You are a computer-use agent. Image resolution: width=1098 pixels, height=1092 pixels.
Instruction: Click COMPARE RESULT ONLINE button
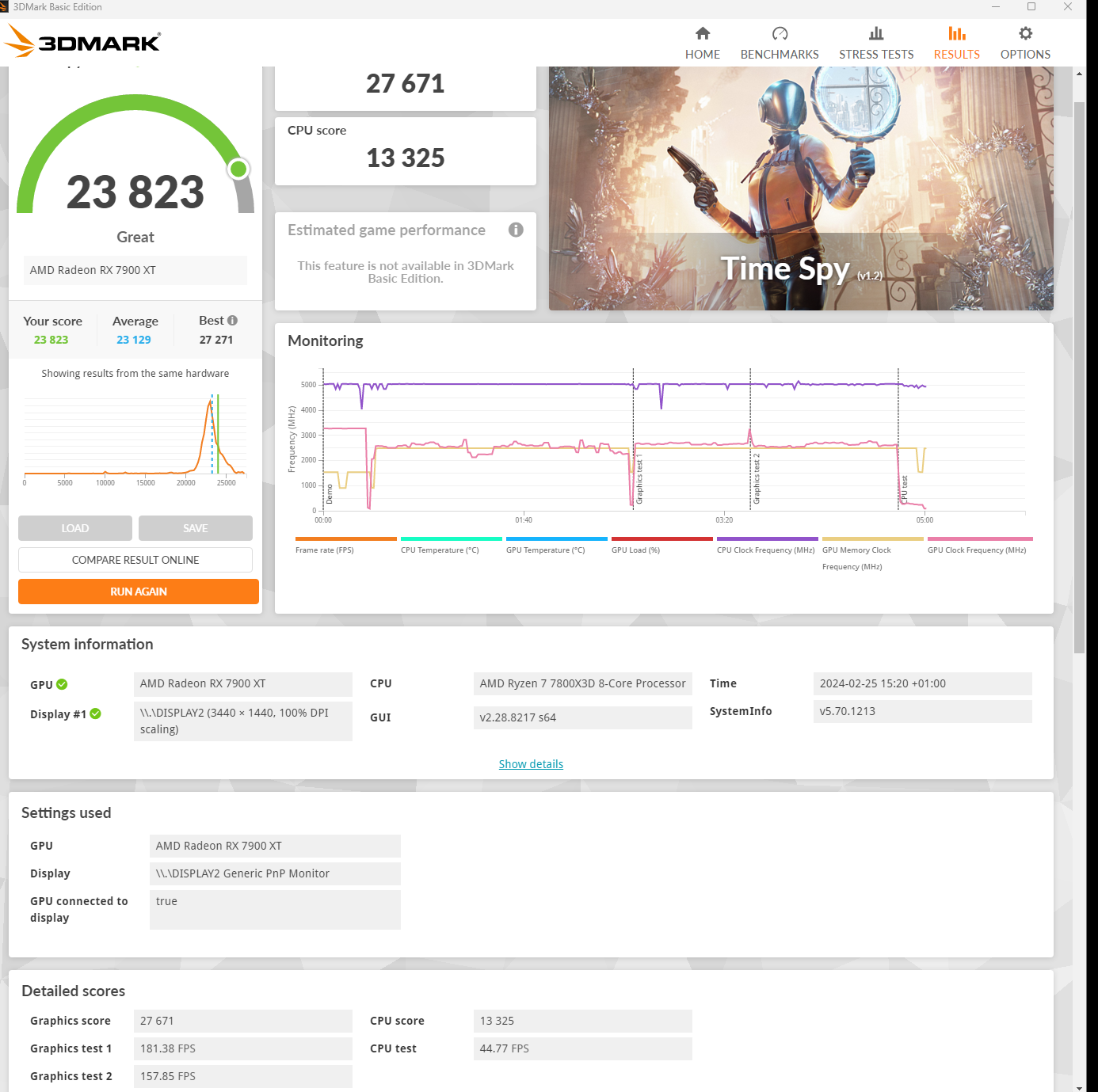(135, 560)
